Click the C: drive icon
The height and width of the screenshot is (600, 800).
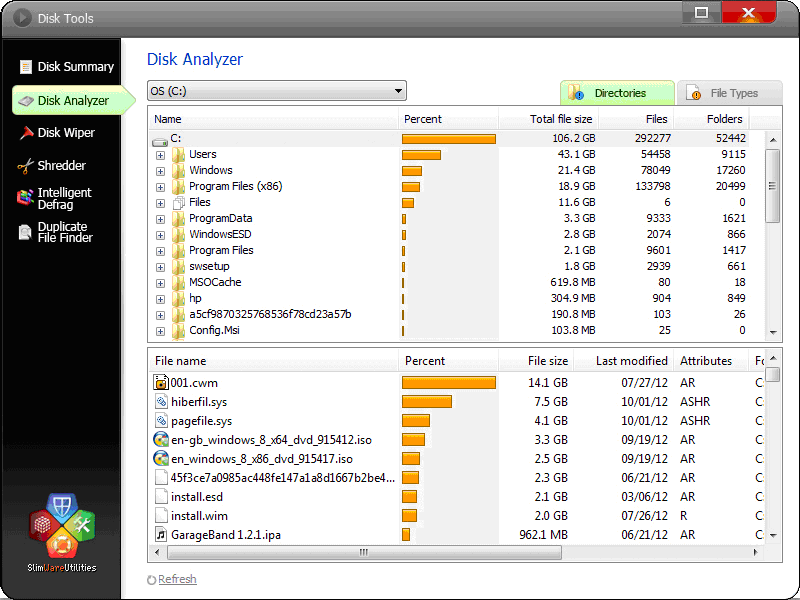(x=160, y=140)
